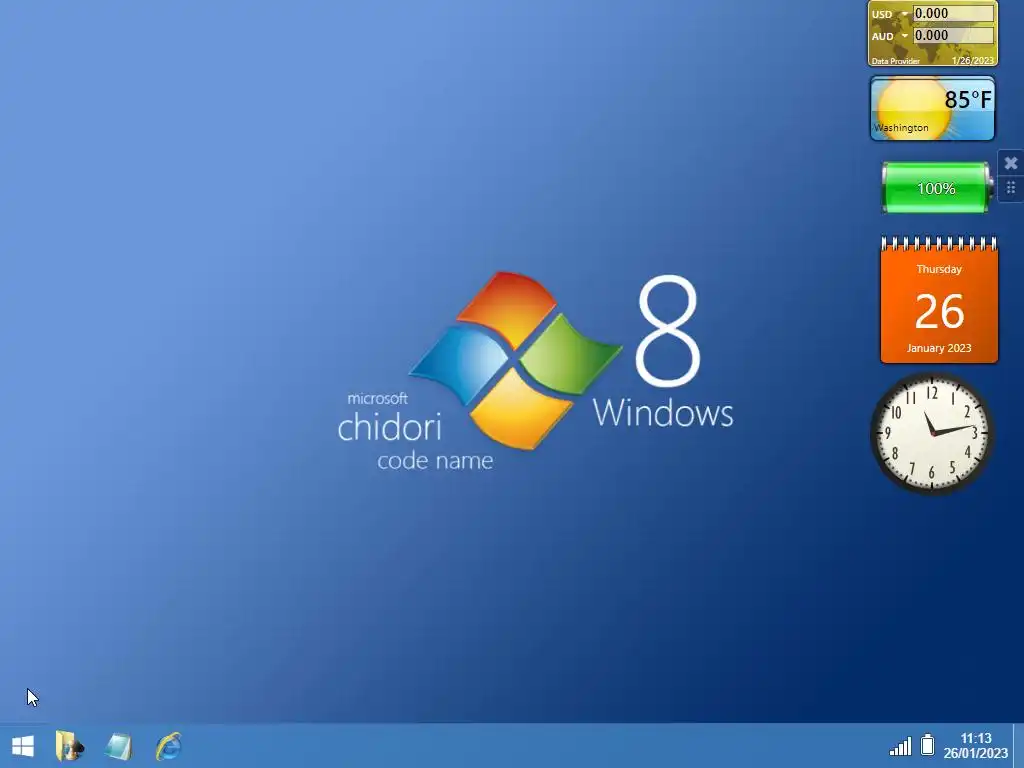Open the Data Provider link
1024x768 pixels.
point(895,61)
